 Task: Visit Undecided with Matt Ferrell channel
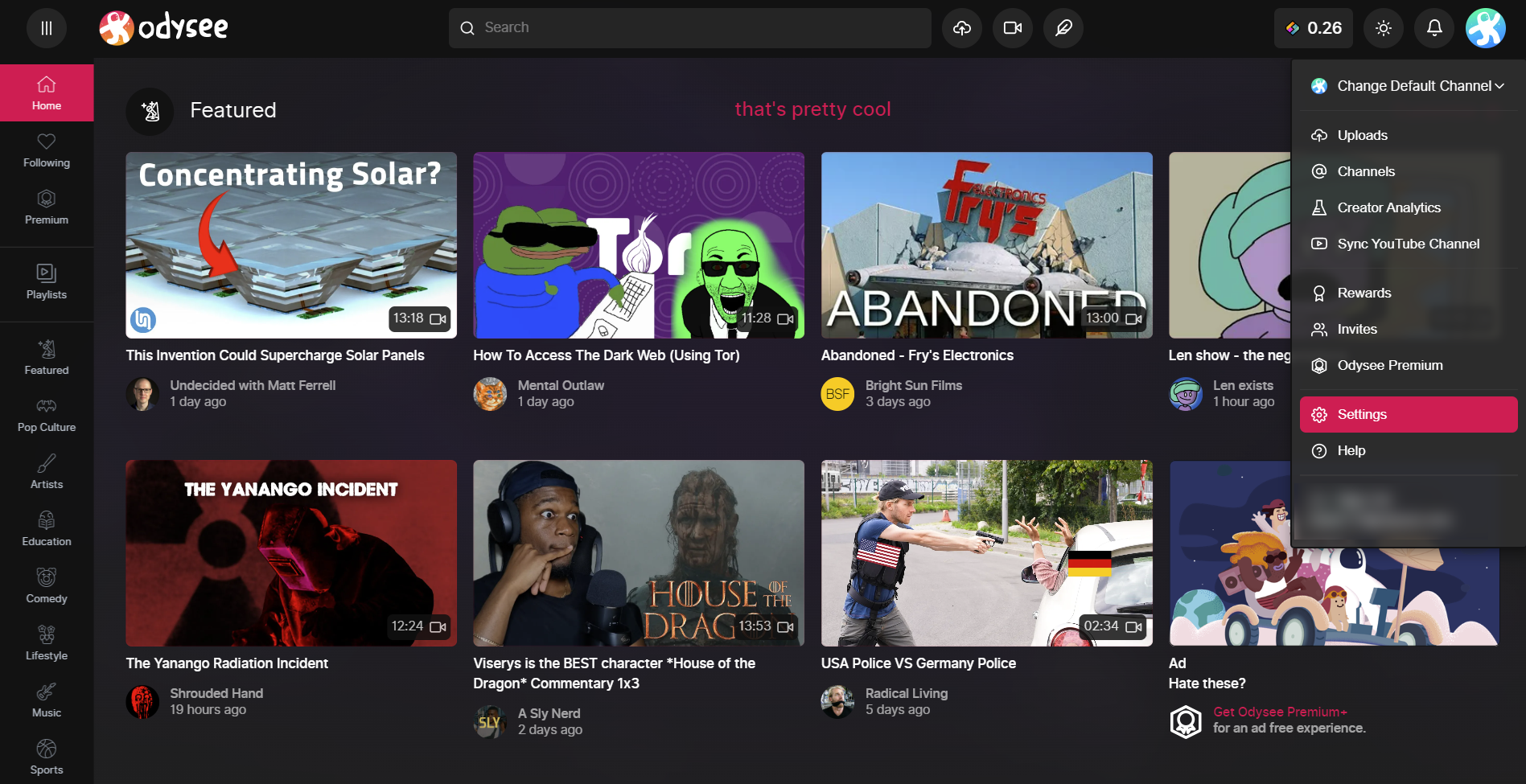[x=253, y=385]
